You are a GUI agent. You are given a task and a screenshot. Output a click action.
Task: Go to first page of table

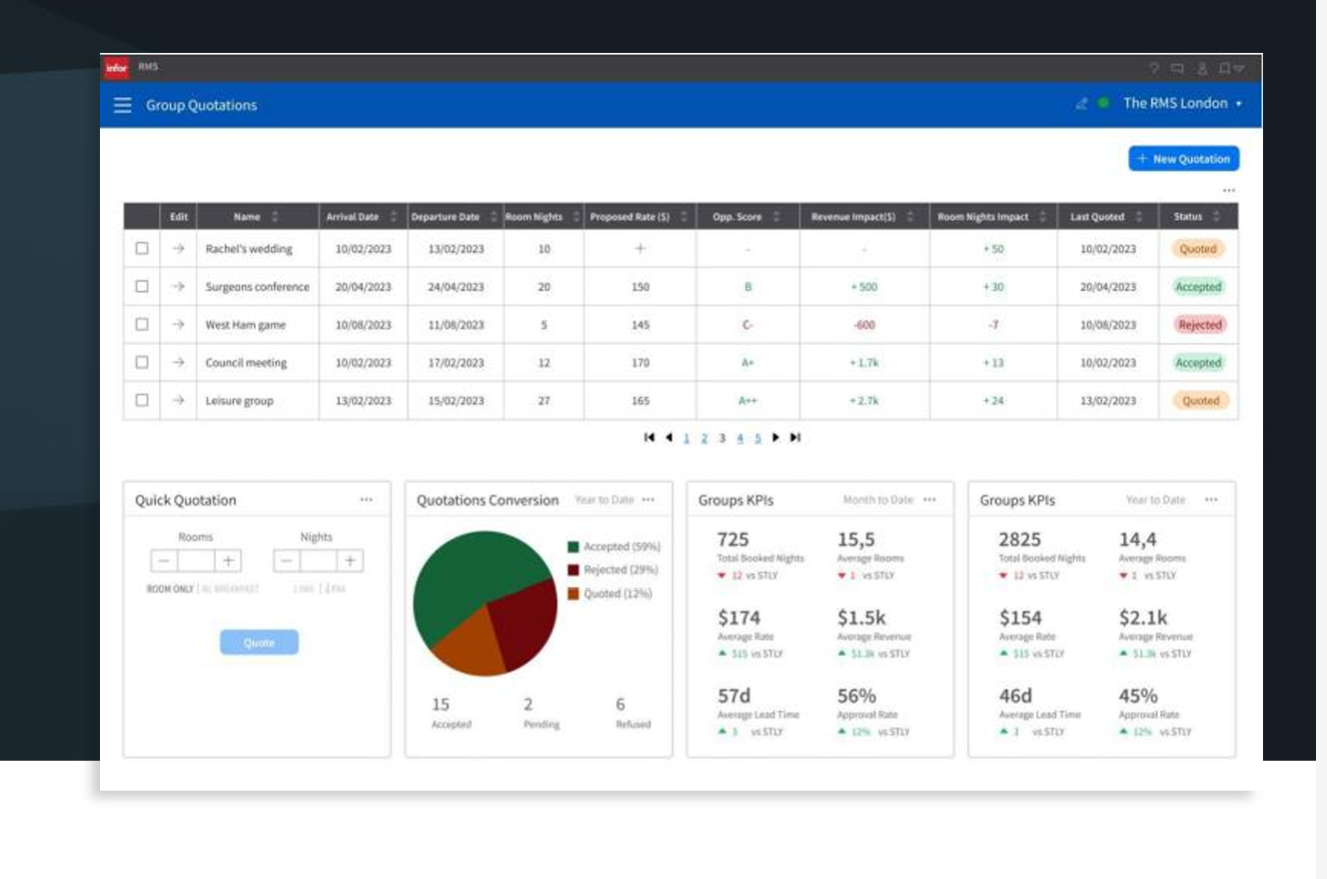pos(649,438)
